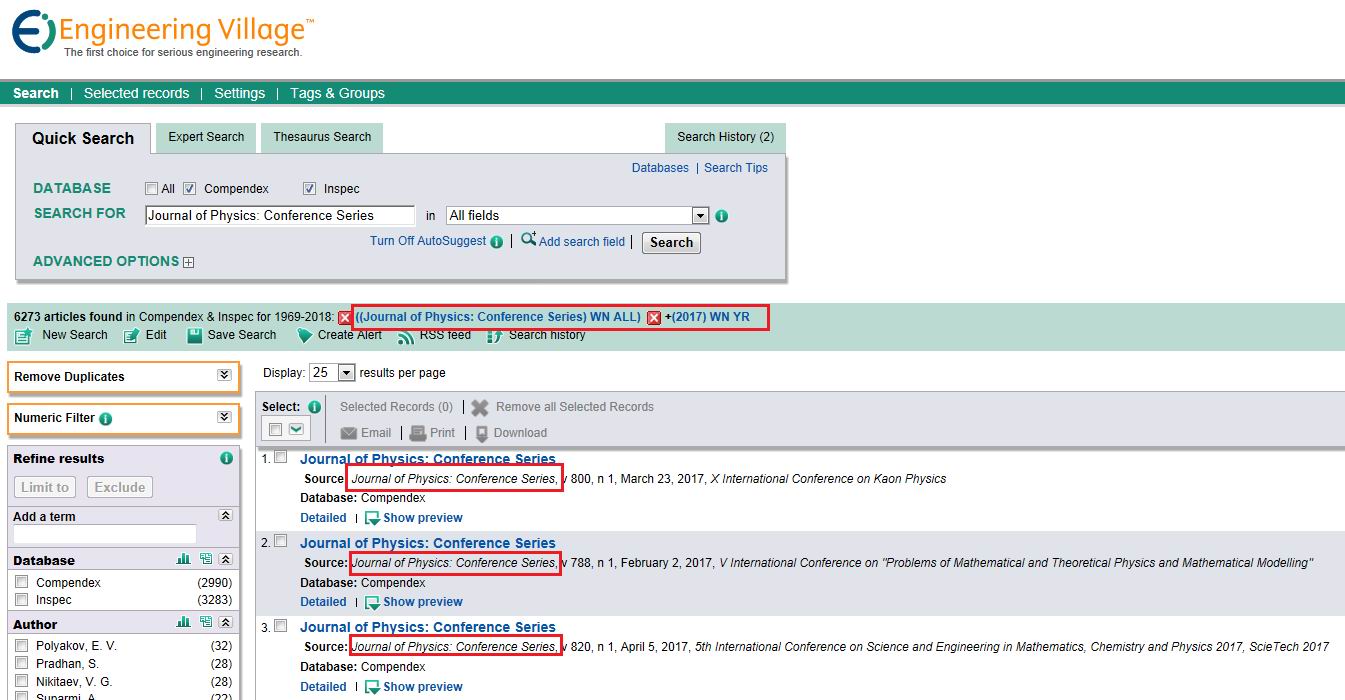Click the Email envelope icon
Viewport: 1345px width, 700px height.
tap(349, 433)
